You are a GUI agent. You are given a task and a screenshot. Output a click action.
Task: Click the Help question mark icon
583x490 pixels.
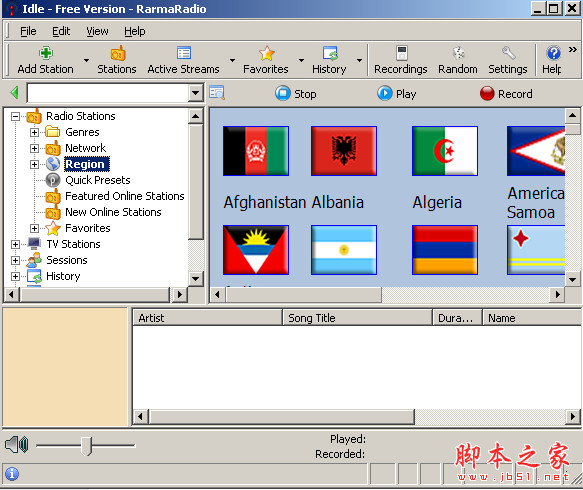553,53
